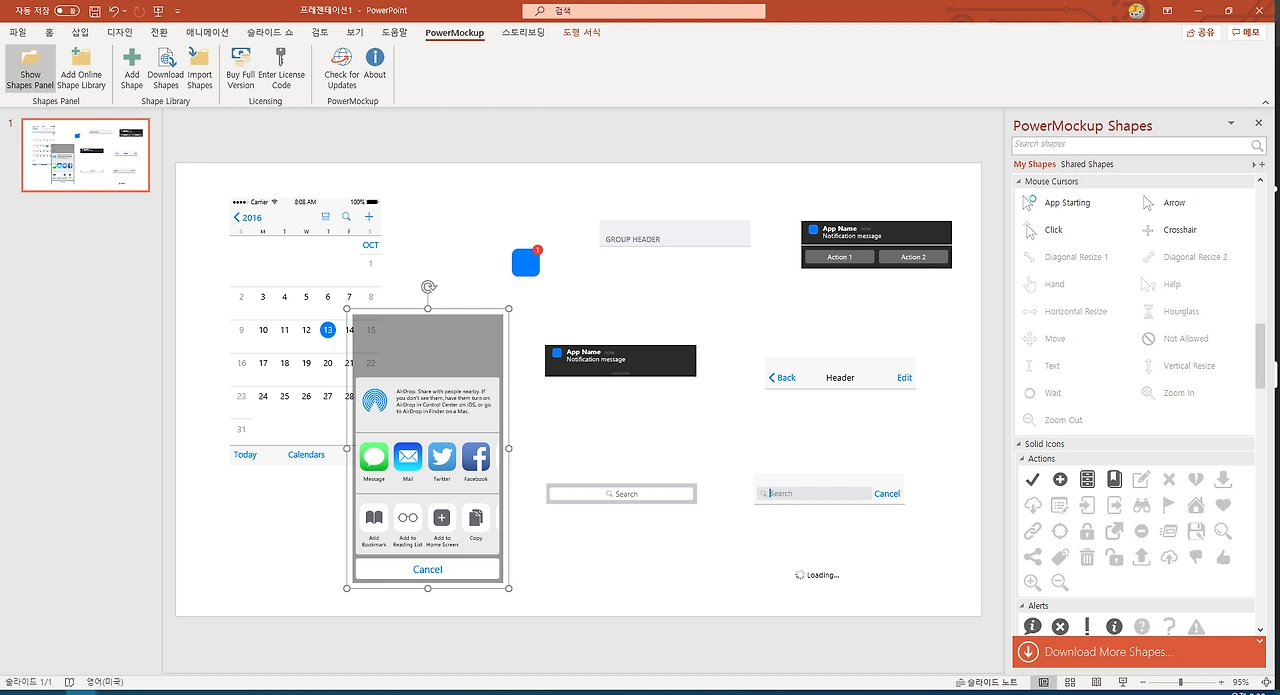Click the Save icon in quick access toolbar
The width and height of the screenshot is (1280, 695).
[x=94, y=11]
